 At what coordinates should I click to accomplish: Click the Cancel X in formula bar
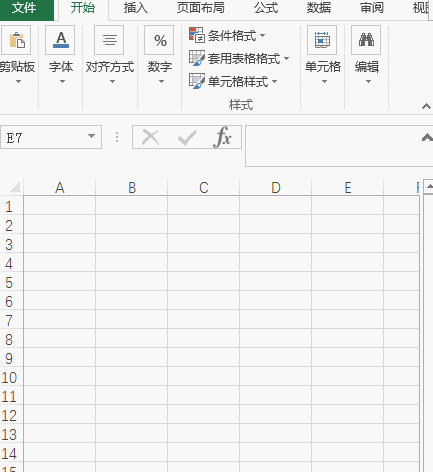pyautogui.click(x=151, y=137)
